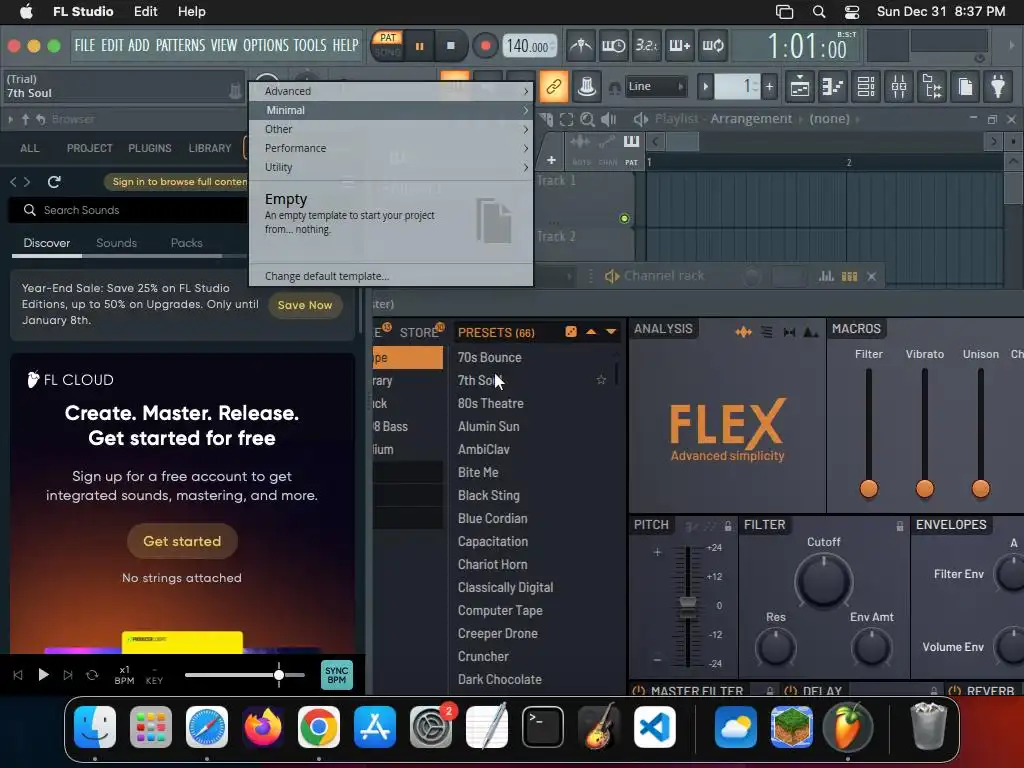
Task: Click the Cutoff knob in FILTER
Action: pos(824,581)
